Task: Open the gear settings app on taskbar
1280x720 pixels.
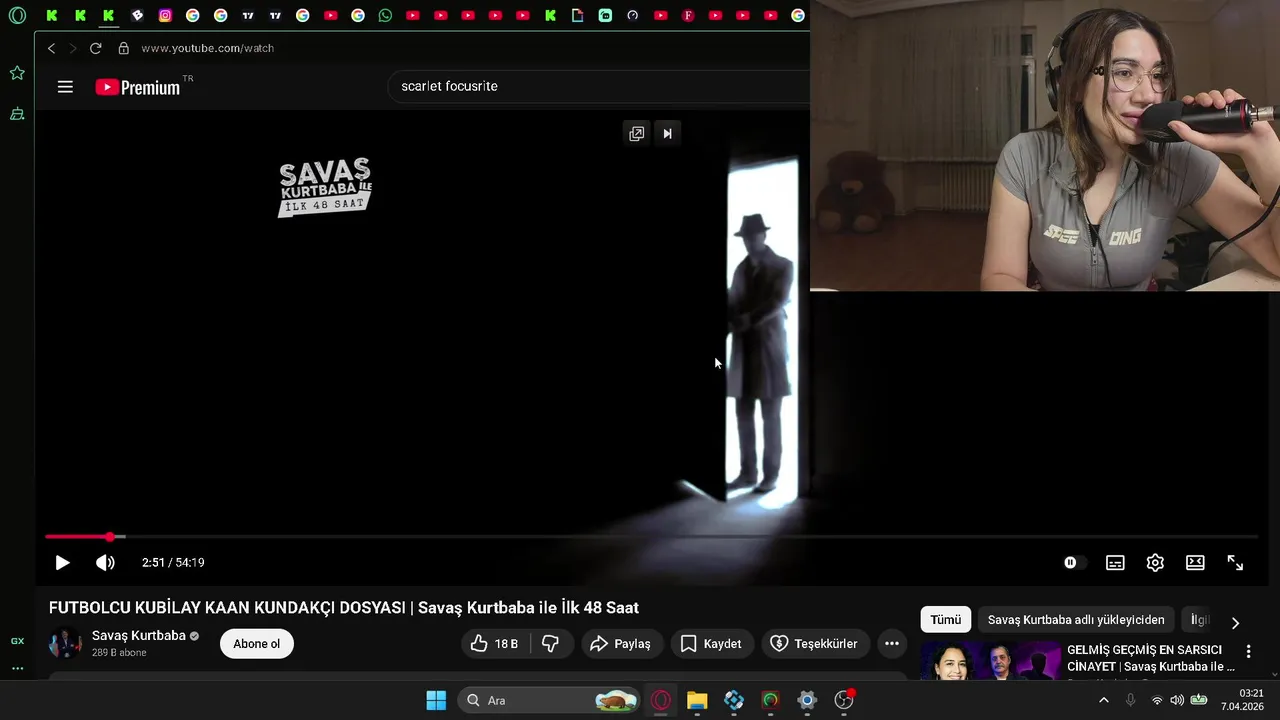Action: 807,700
